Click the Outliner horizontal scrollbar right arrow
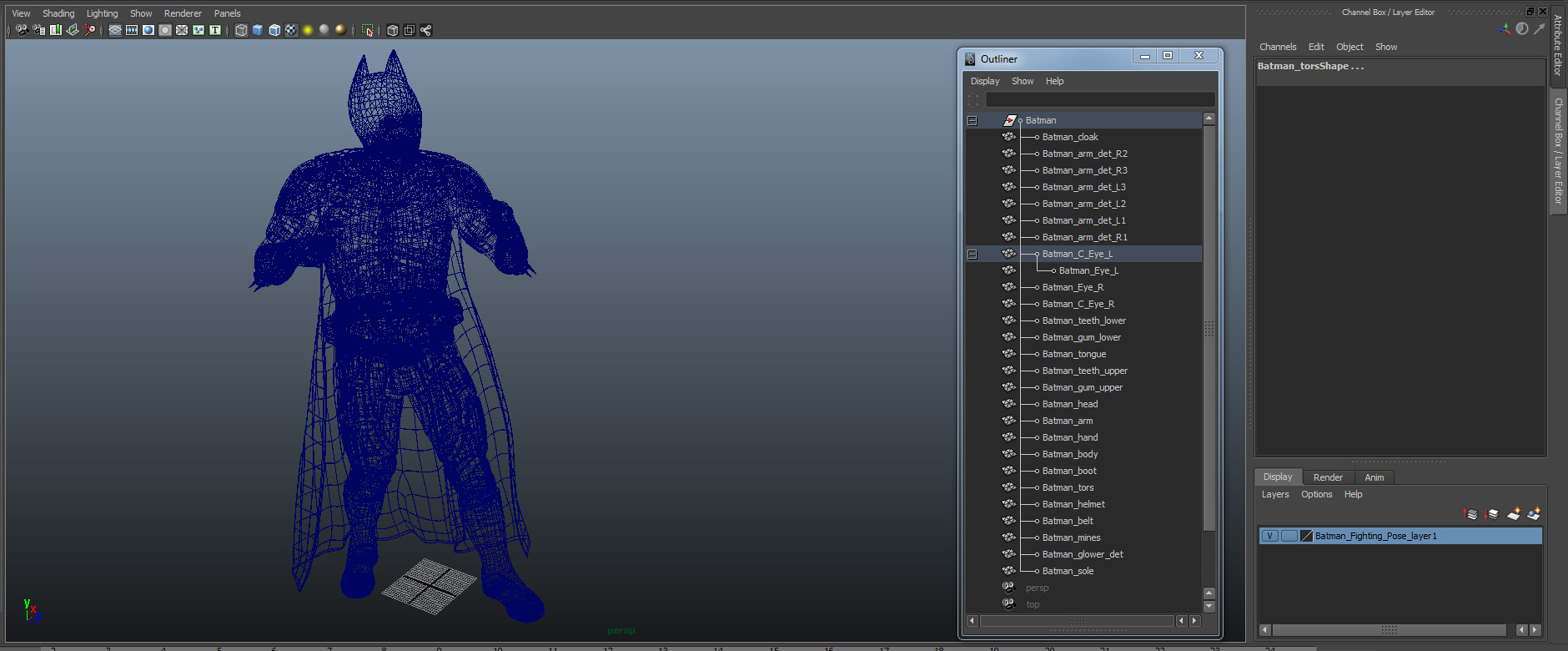1568x651 pixels. click(1195, 621)
